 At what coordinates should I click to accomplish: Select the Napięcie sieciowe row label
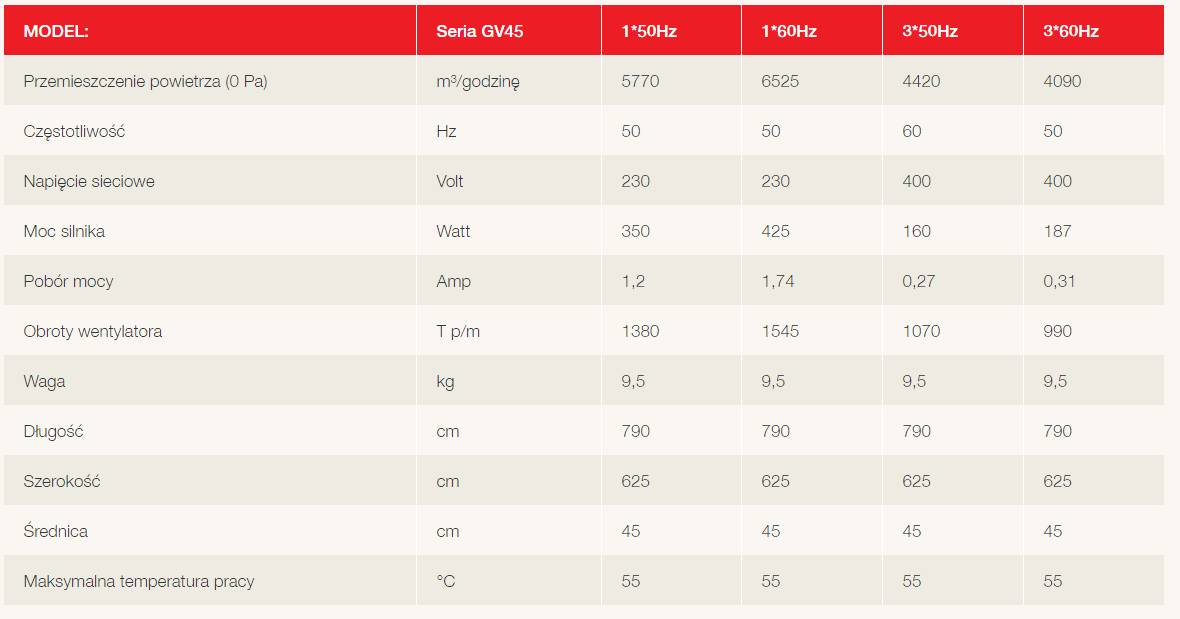89,181
